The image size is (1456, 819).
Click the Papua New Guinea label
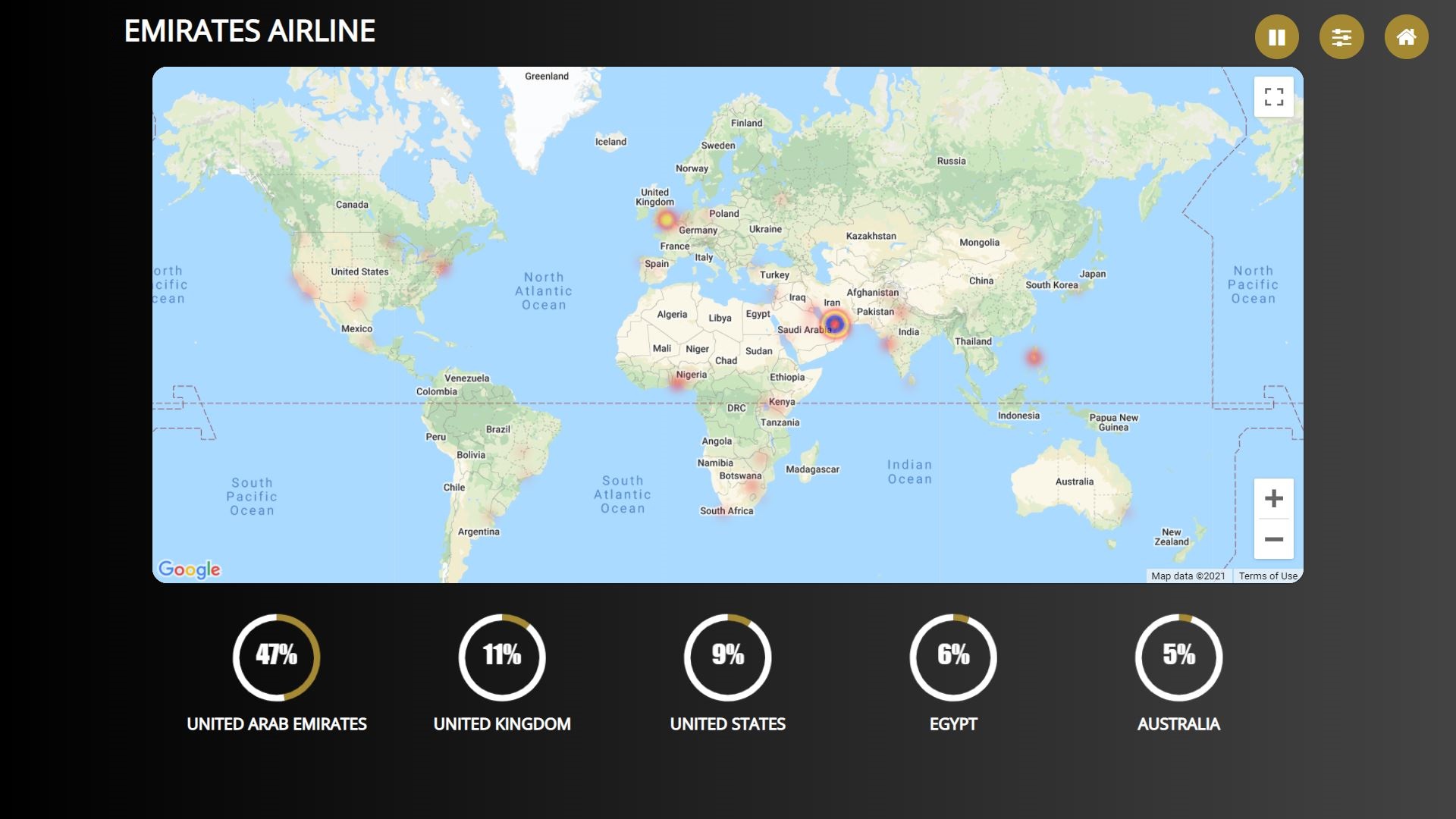[x=1113, y=422]
